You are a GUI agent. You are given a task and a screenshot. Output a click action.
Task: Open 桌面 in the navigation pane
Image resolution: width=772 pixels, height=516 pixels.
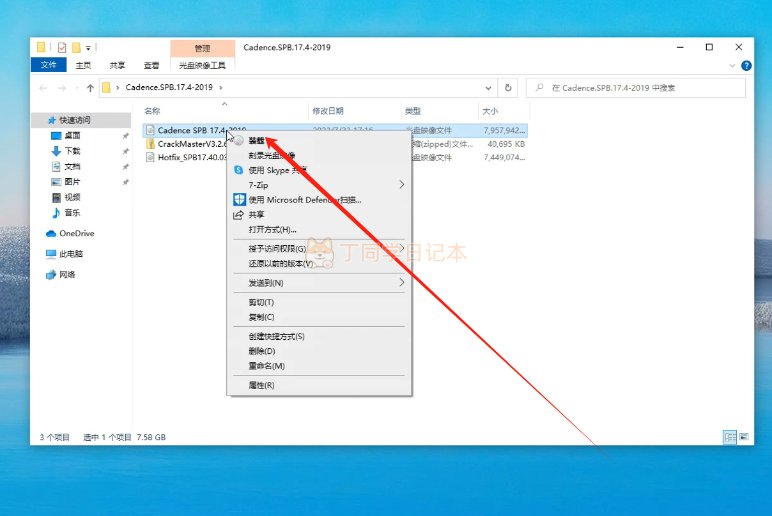[x=72, y=135]
